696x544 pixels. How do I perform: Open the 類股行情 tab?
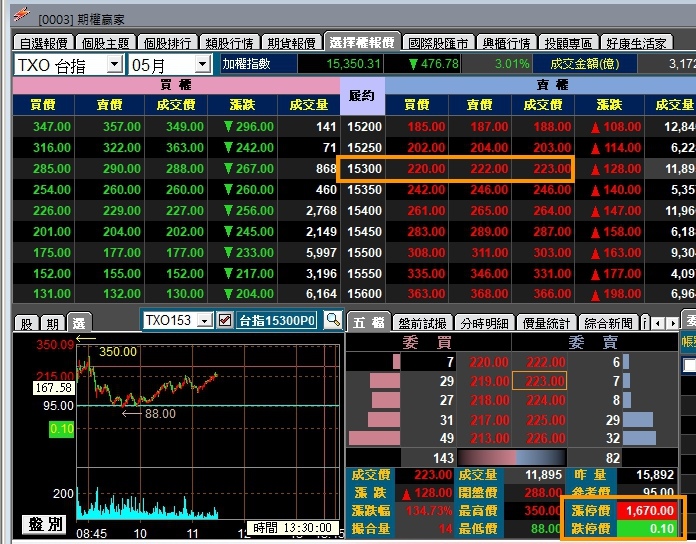[229, 43]
